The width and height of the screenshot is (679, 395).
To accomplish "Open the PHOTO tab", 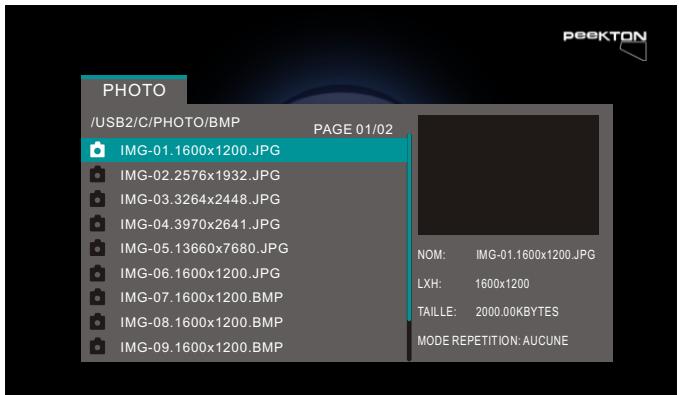I will [134, 90].
